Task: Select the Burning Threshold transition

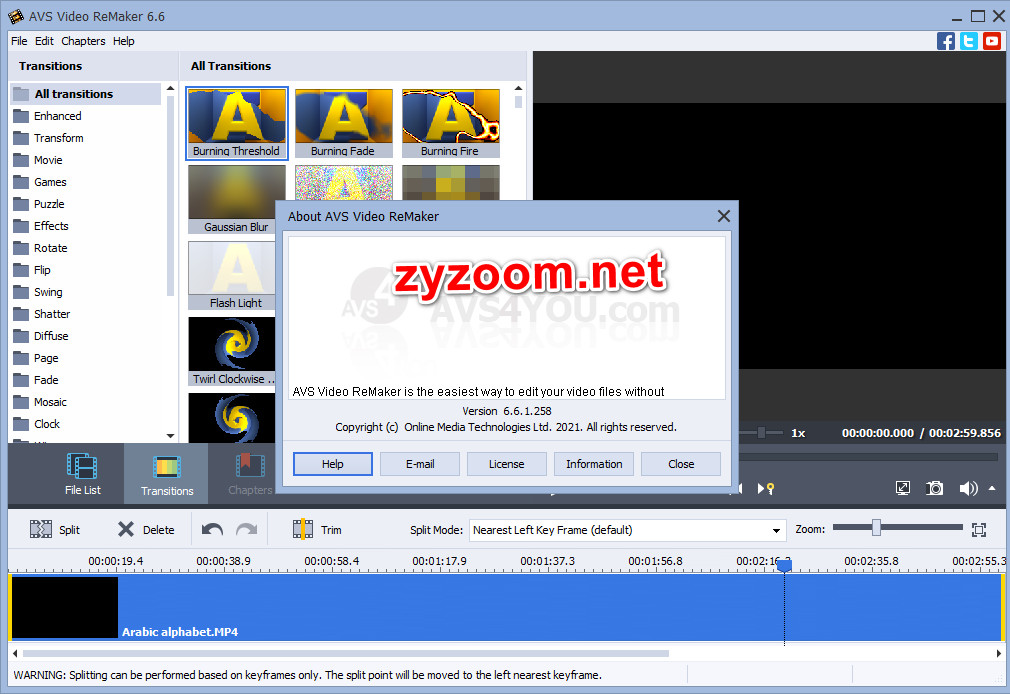Action: 237,123
